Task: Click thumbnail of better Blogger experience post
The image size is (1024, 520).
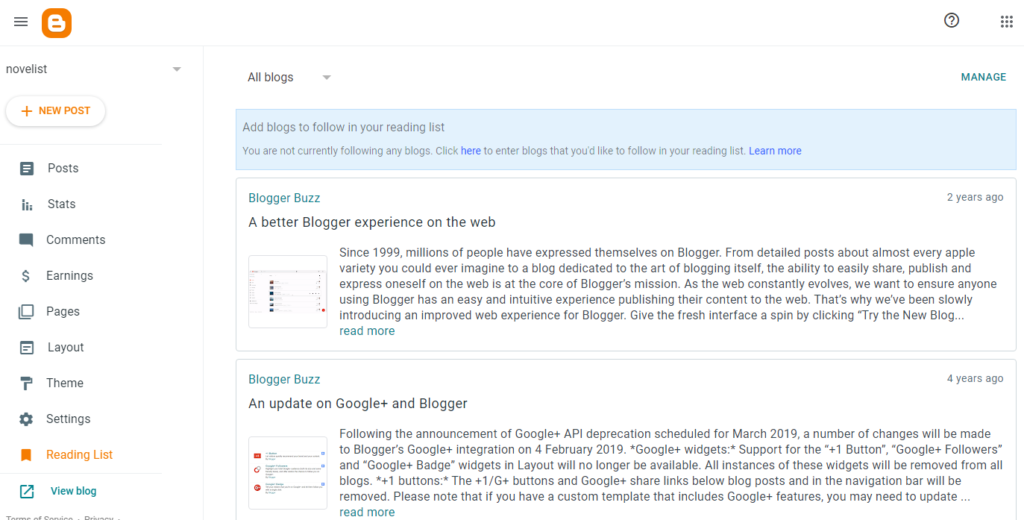Action: tap(288, 291)
